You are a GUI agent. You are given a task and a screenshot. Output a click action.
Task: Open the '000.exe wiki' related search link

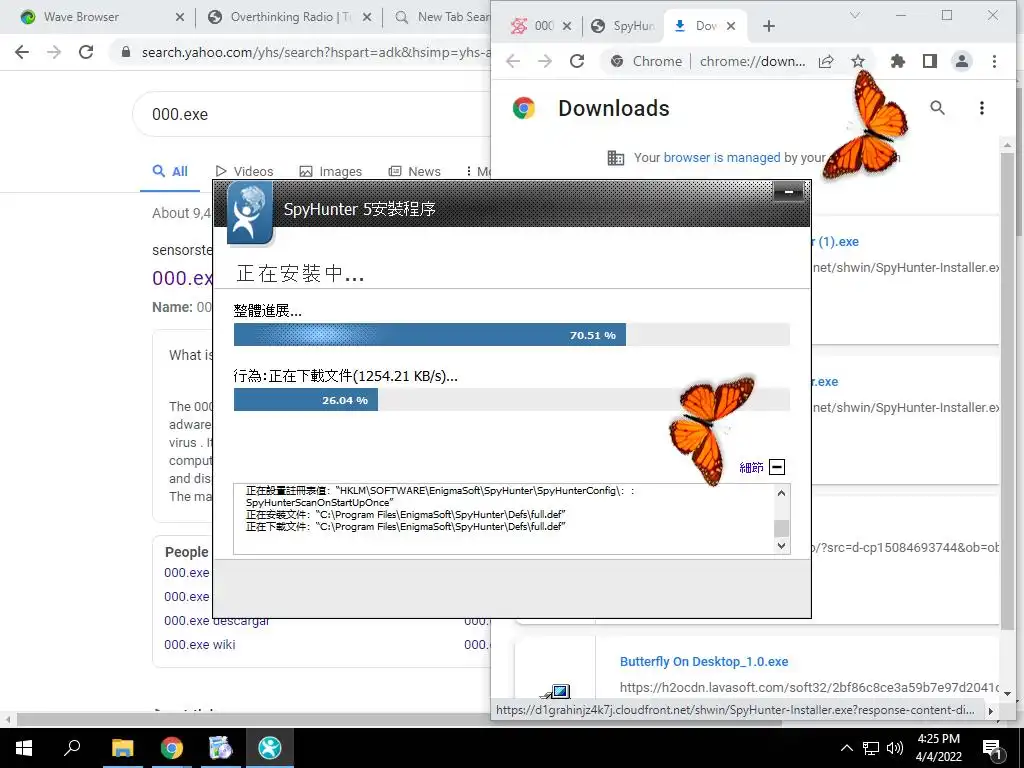[200, 645]
